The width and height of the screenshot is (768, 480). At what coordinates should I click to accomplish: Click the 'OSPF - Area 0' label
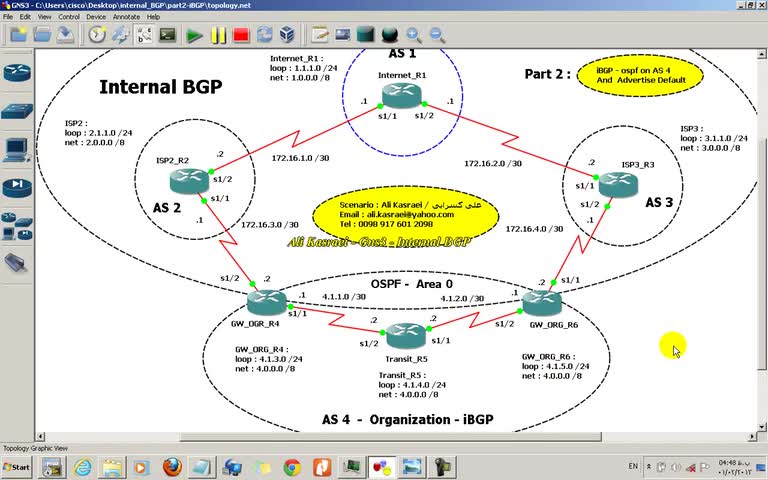click(412, 284)
